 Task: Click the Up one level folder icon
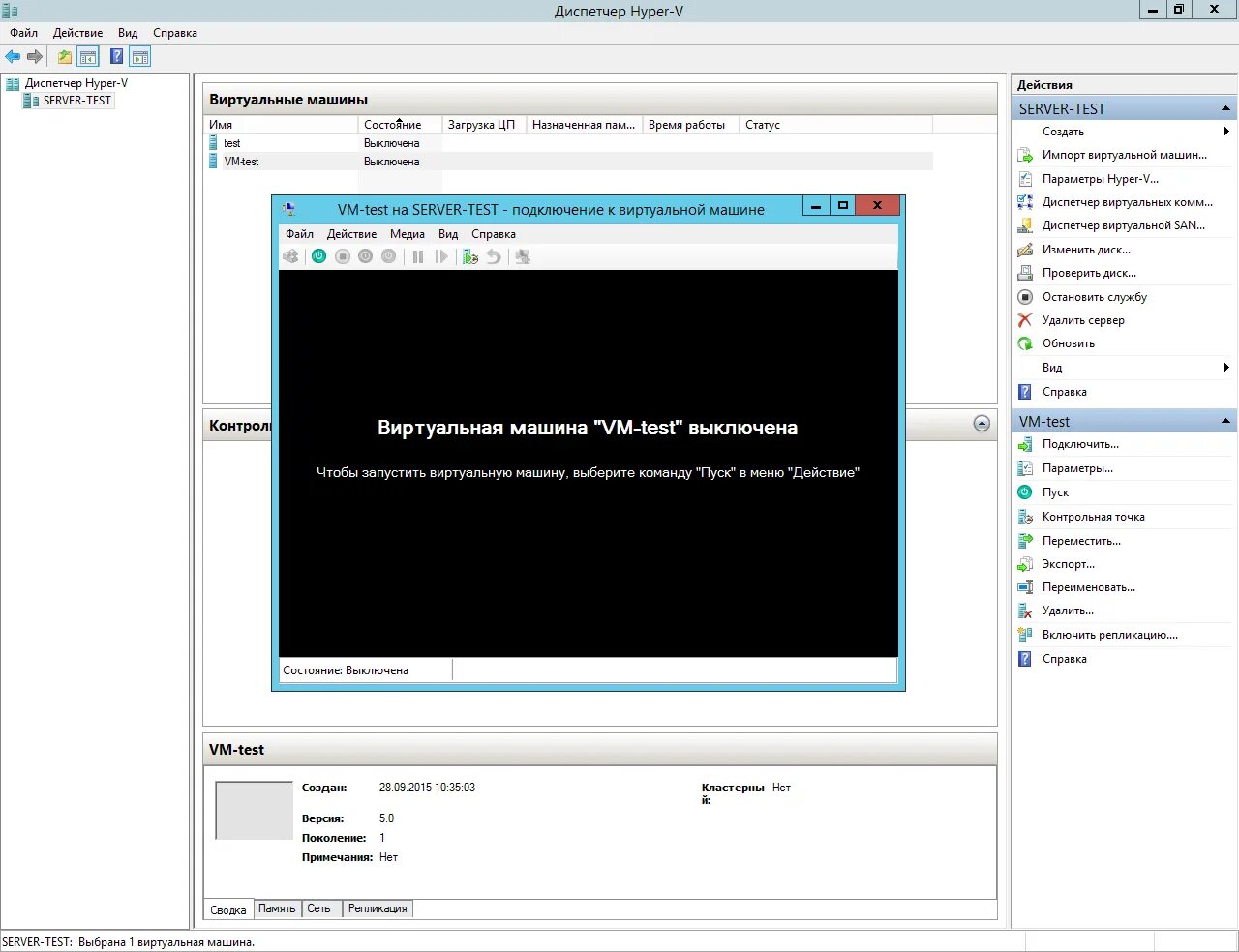tap(65, 57)
